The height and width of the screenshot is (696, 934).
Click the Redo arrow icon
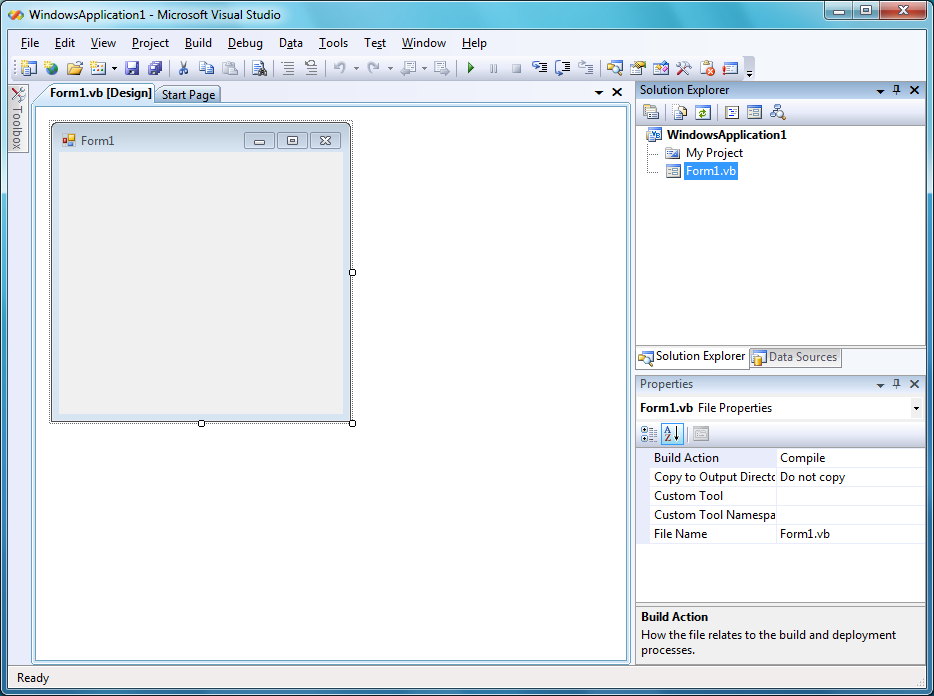373,68
